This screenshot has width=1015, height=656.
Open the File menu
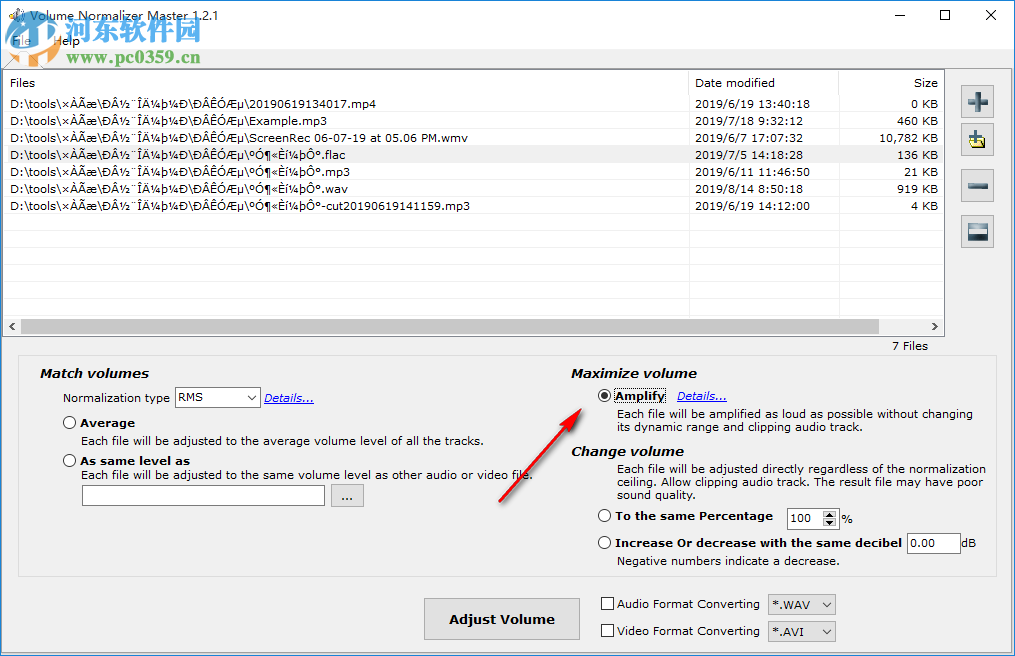(20, 40)
